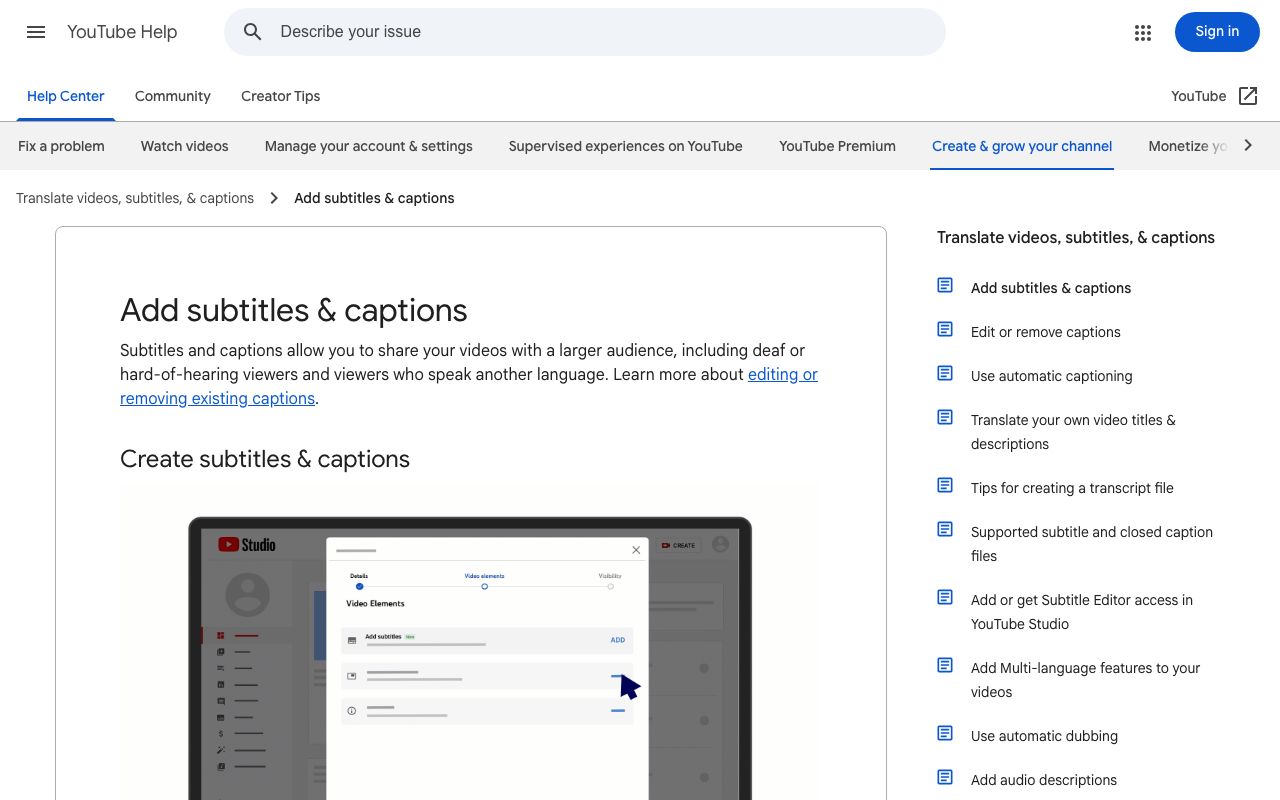
Task: Open Add Multi-language features to your videos
Action: (1086, 680)
